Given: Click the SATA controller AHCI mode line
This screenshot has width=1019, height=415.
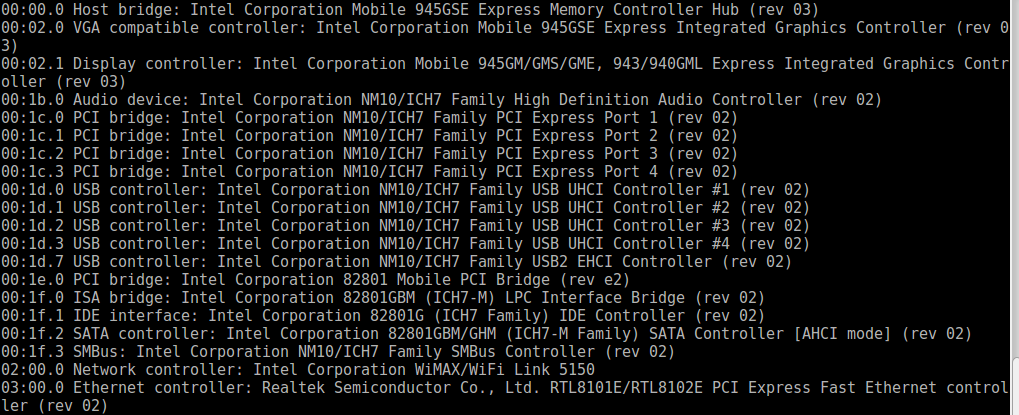Looking at the screenshot, I should (486, 334).
